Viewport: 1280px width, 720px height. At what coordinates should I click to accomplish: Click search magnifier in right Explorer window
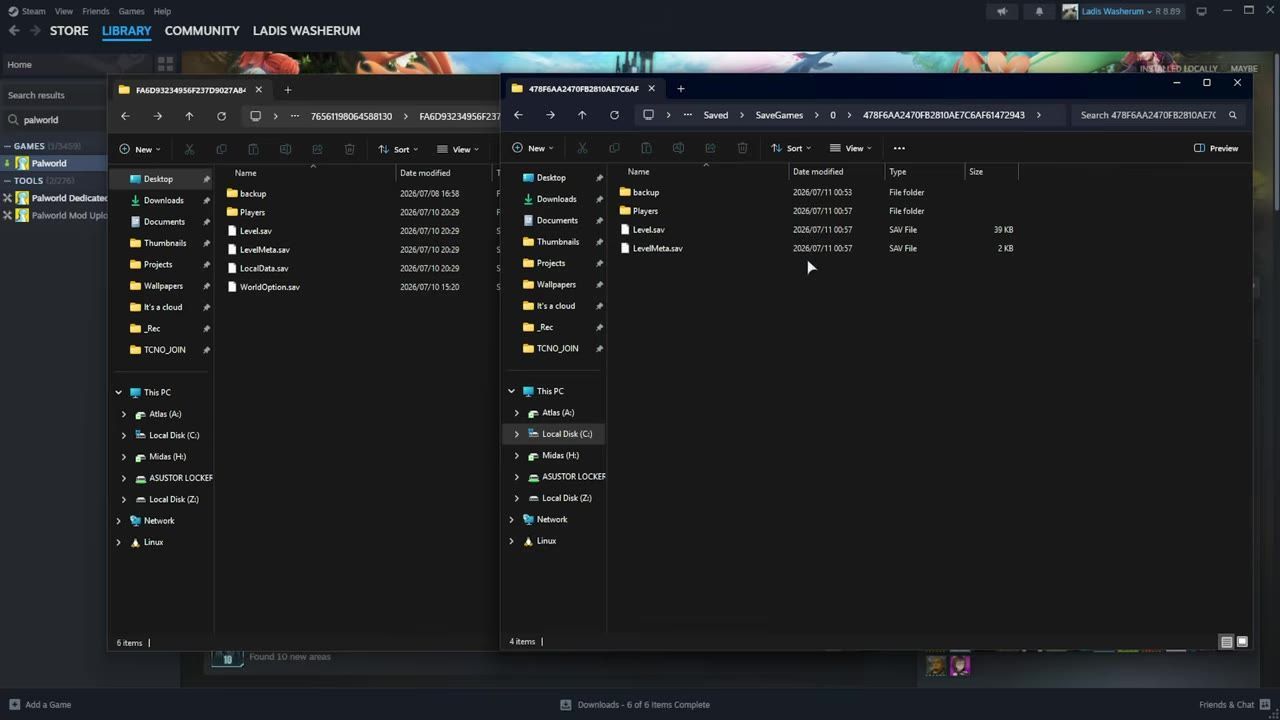1232,115
